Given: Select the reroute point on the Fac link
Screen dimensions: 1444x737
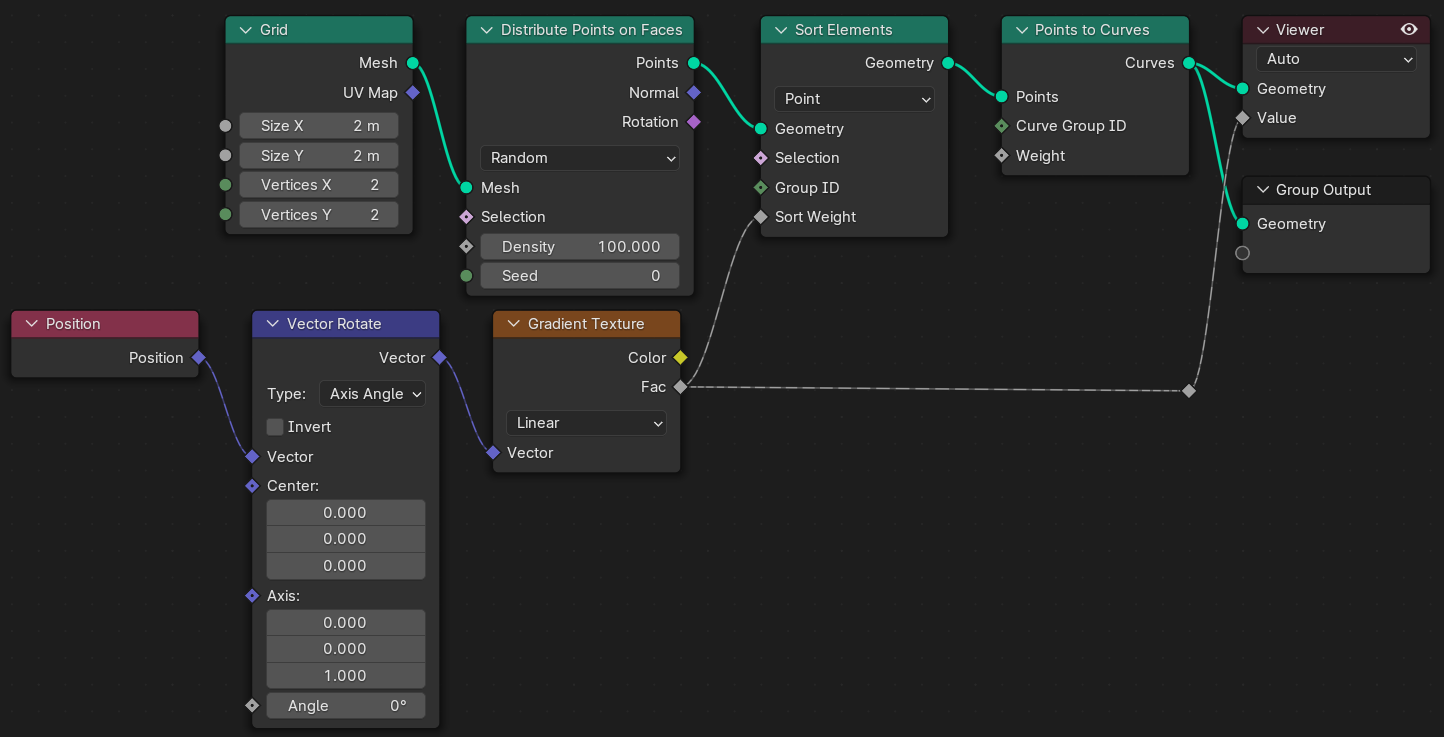Looking at the screenshot, I should click(1189, 391).
